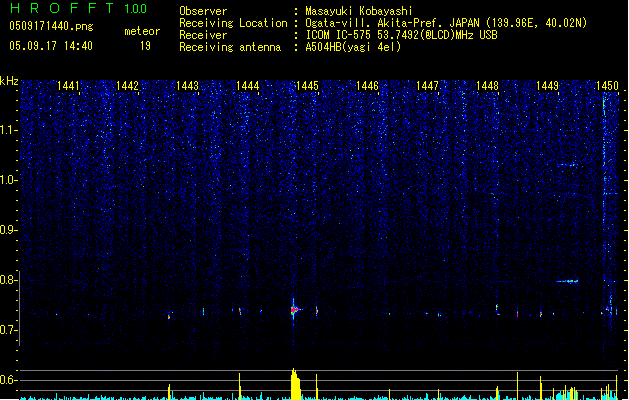
Task: Click the horizontal signal streak at 0.8 kHz
Action: (x=567, y=281)
